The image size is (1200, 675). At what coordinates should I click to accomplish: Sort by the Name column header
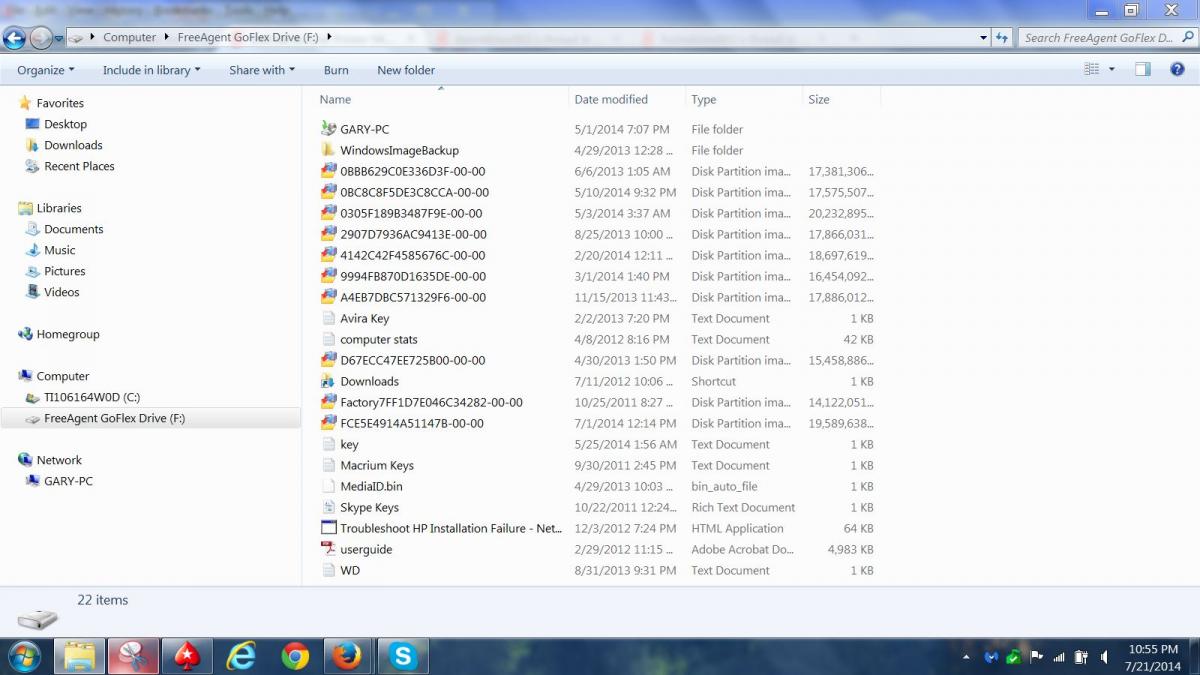pyautogui.click(x=335, y=99)
